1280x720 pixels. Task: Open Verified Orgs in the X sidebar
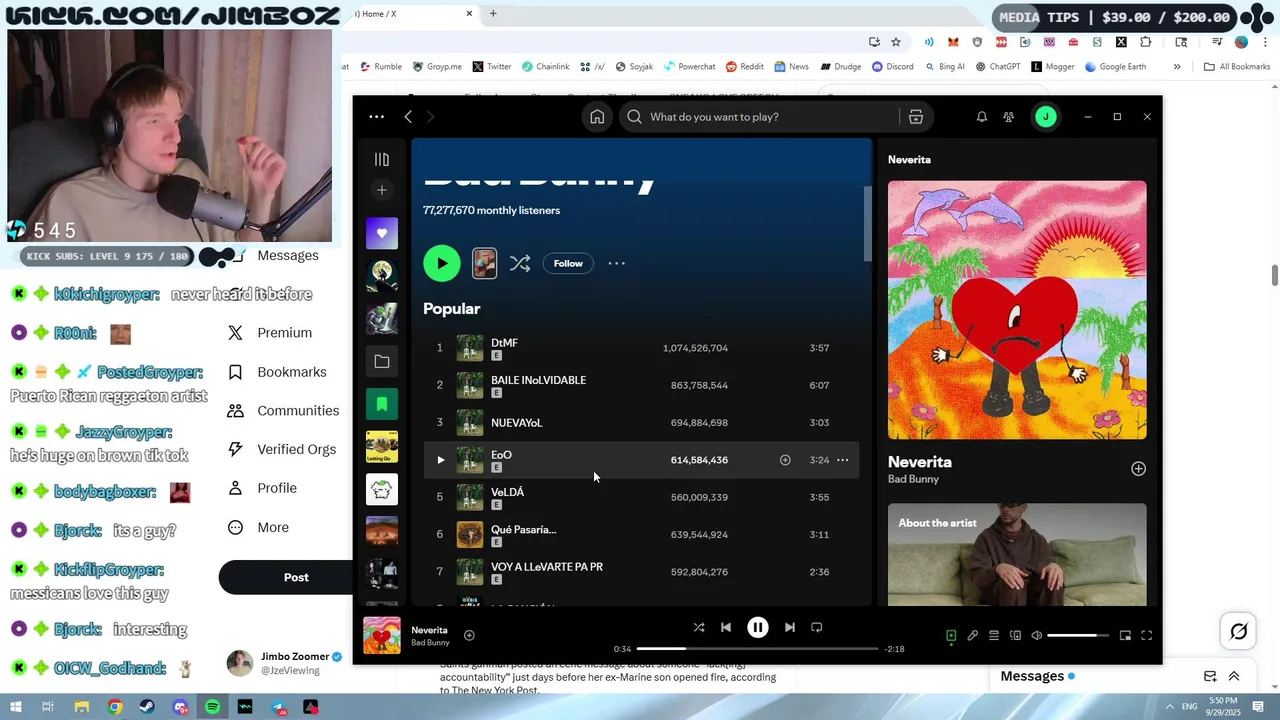(x=282, y=449)
